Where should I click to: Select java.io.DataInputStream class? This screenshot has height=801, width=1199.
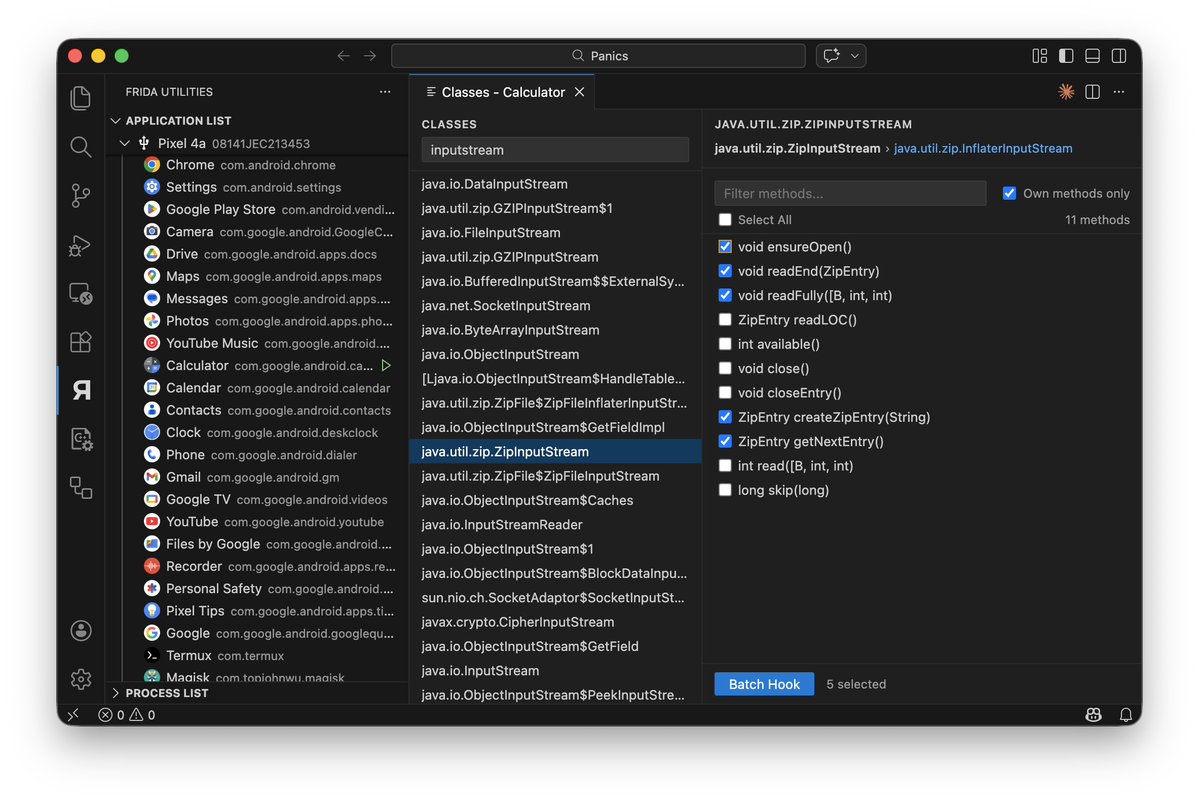point(555,184)
